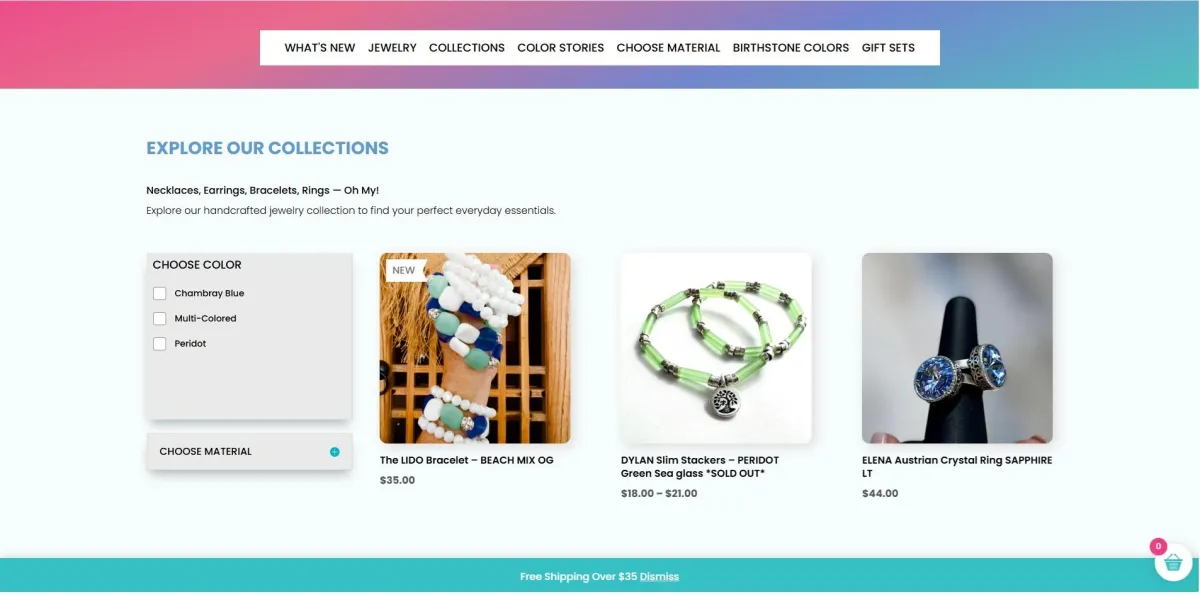
Task: Open The LIDO Bracelet BEACH MIX OG title
Action: pyautogui.click(x=466, y=460)
